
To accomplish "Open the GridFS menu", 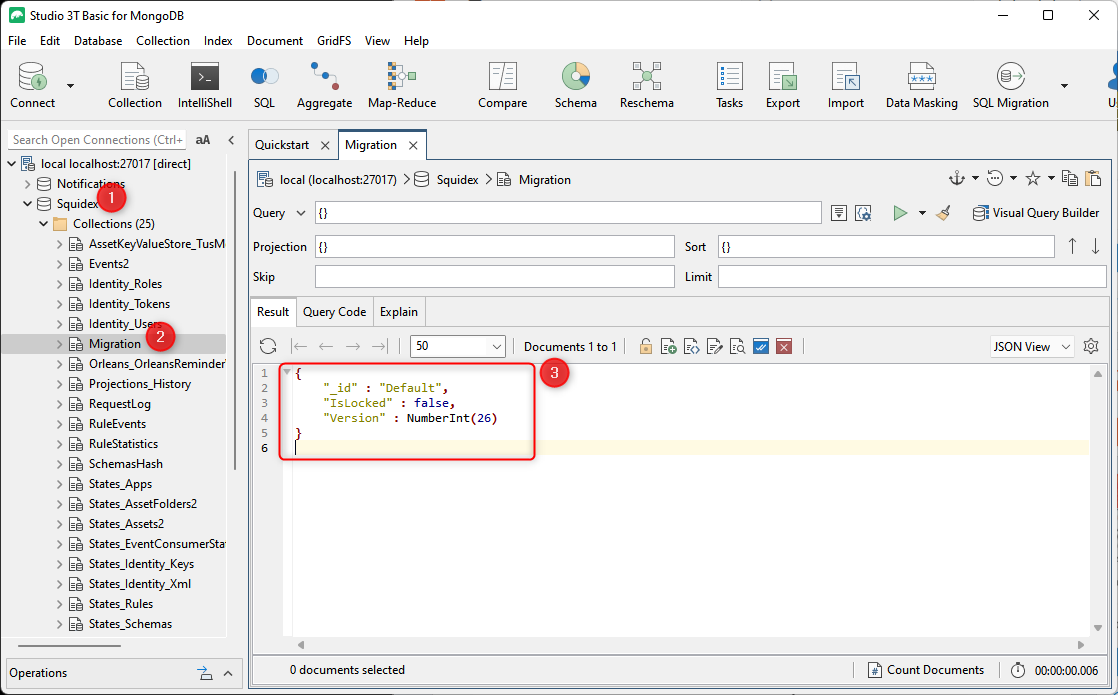I will pos(334,41).
